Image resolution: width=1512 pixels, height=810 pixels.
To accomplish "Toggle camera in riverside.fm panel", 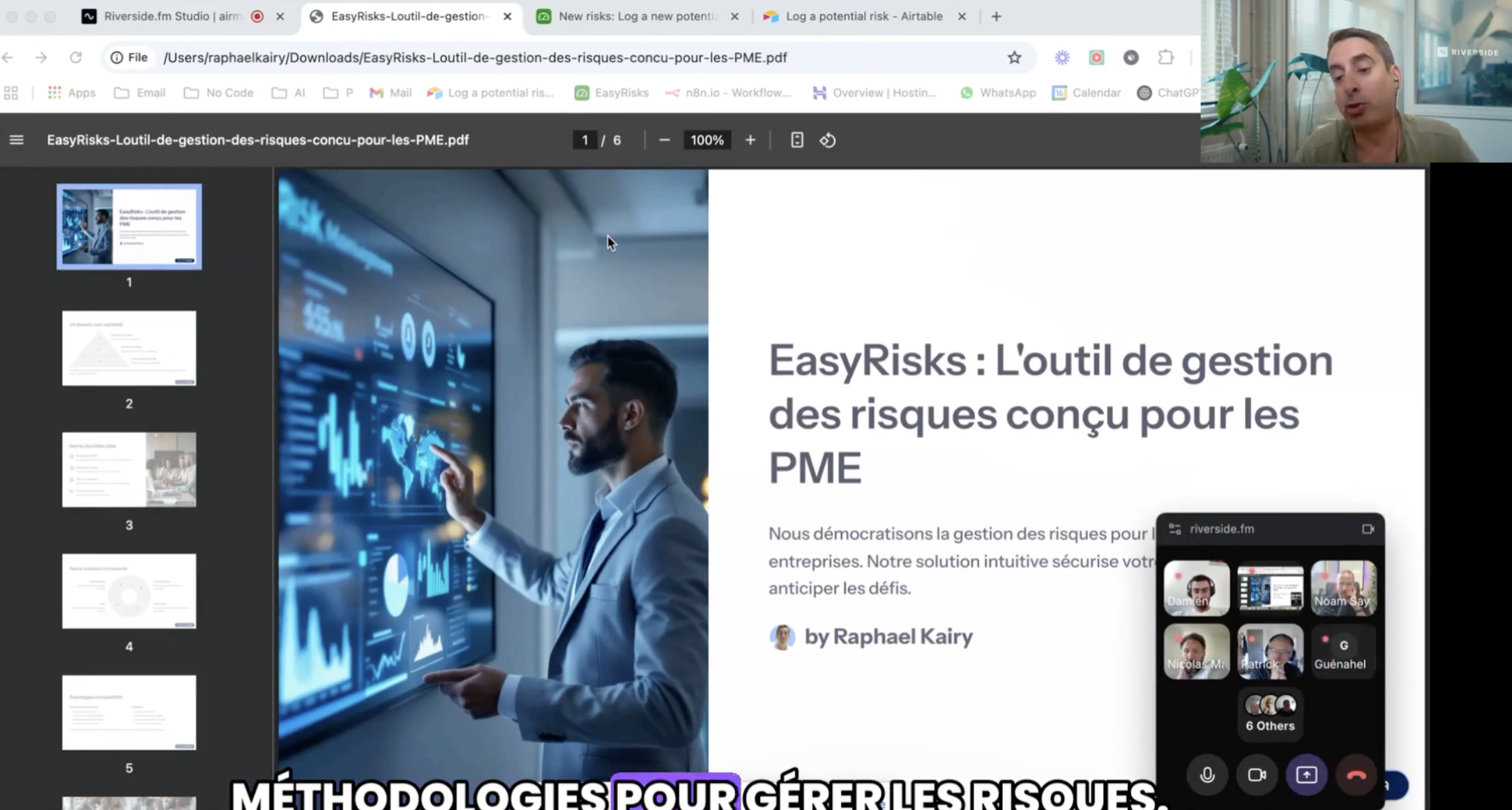I will (1257, 774).
